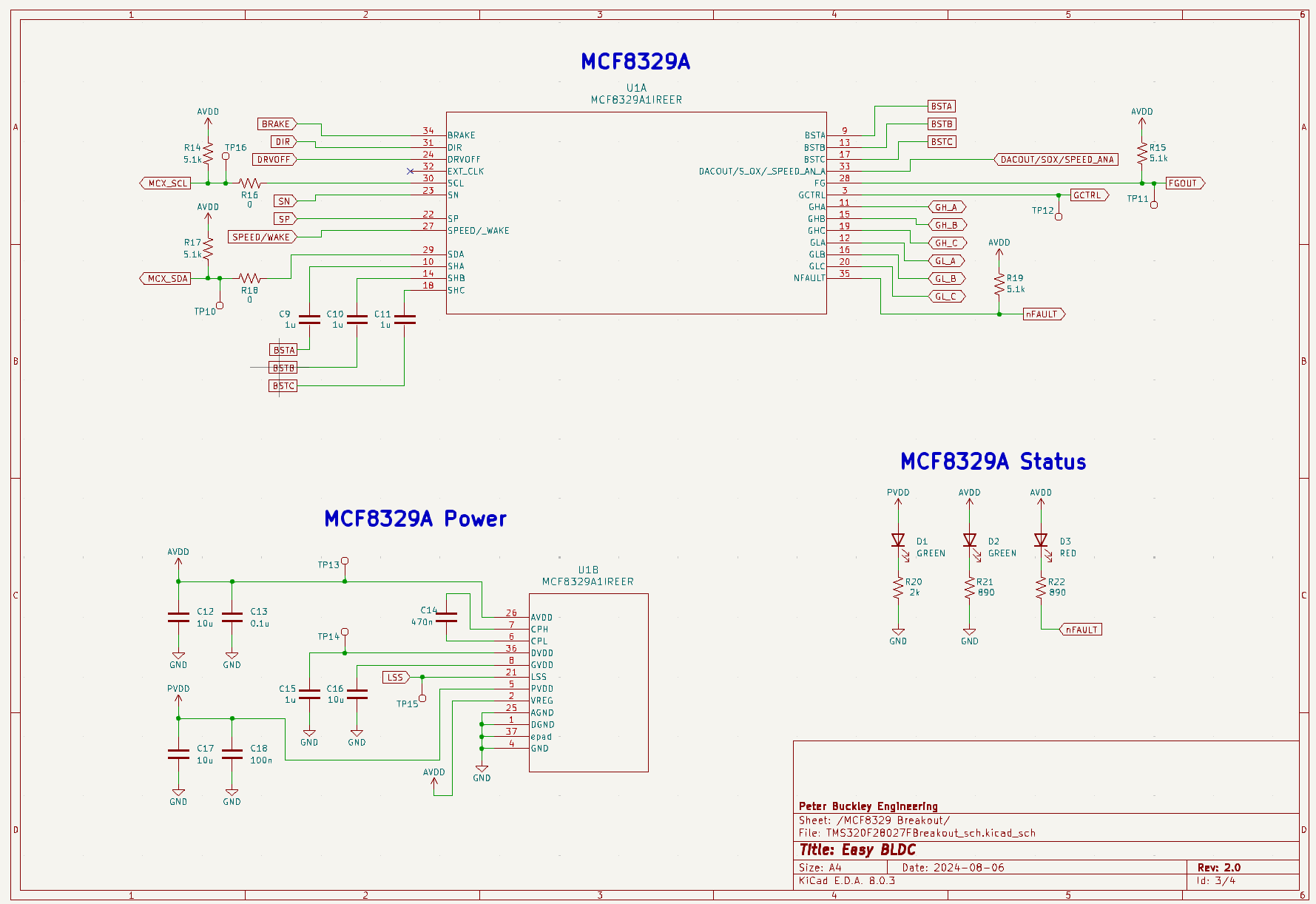Select the GL_C gate label
This screenshot has width=1316, height=904.
pos(947,297)
